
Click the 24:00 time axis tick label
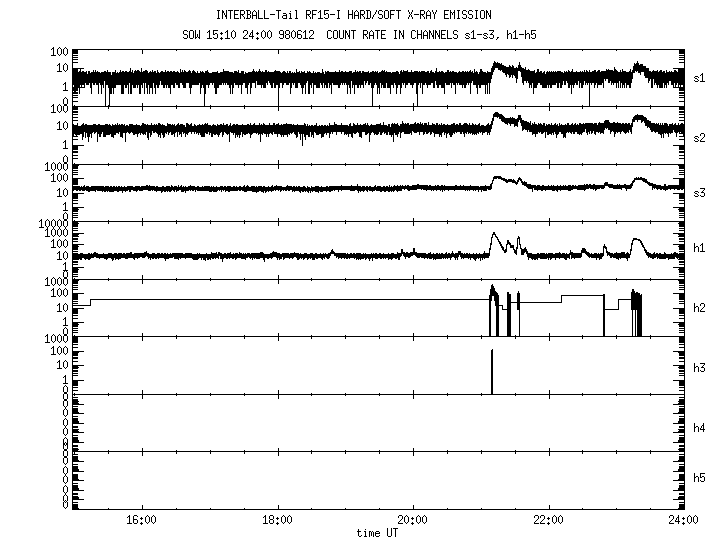[683, 520]
